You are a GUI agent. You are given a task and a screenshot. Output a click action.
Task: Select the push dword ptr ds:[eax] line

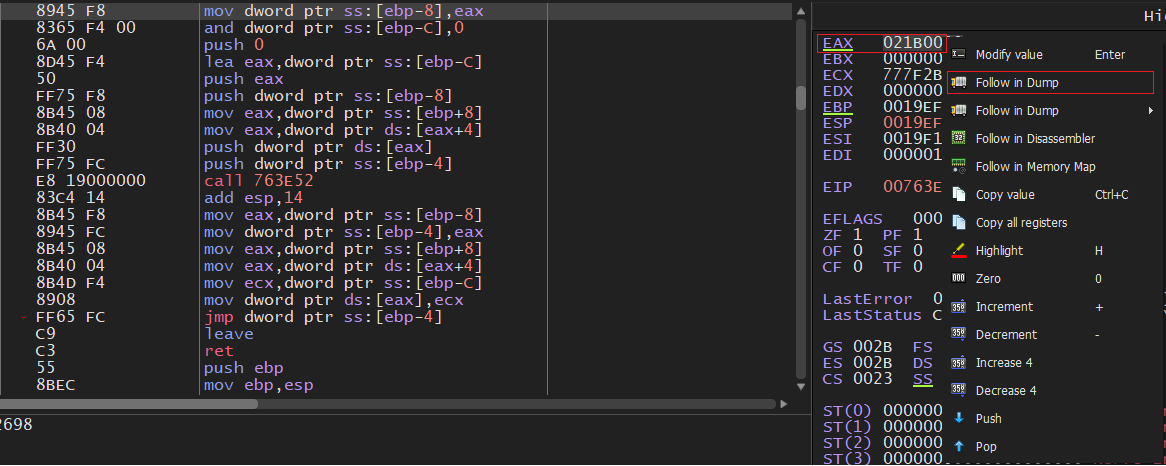(318, 147)
